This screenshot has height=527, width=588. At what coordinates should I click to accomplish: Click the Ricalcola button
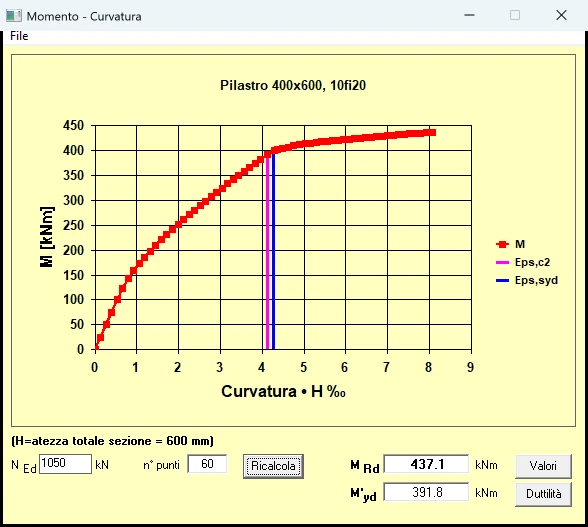pos(273,466)
